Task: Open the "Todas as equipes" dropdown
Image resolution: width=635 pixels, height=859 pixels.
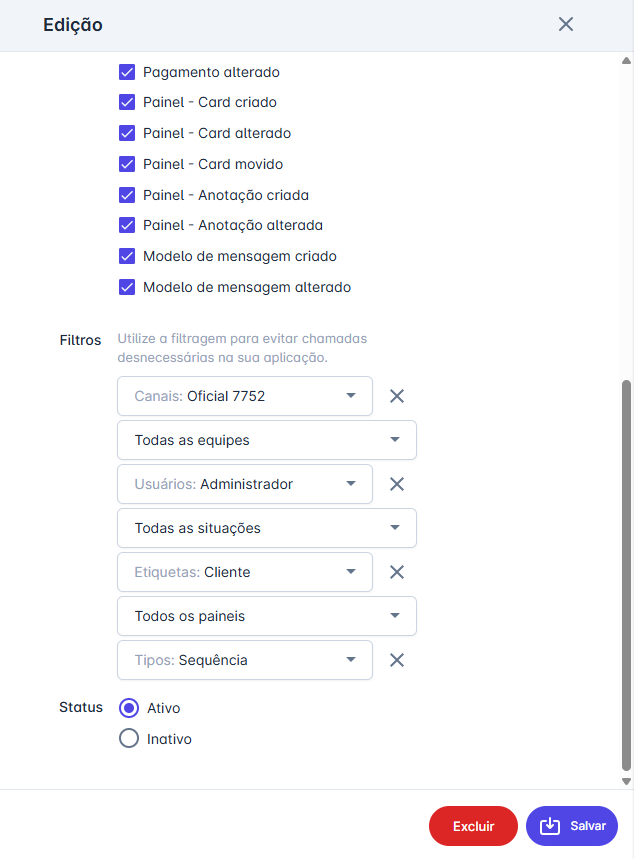Action: tap(266, 440)
